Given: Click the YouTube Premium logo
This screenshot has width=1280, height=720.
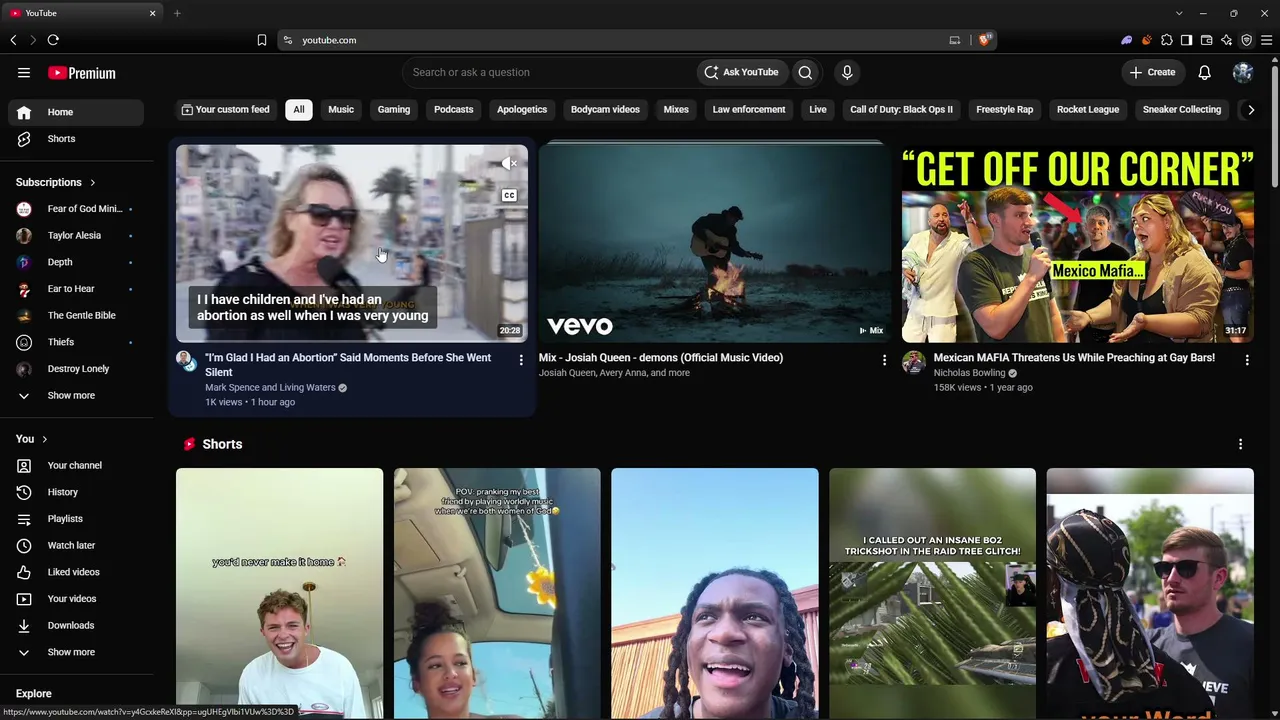Looking at the screenshot, I should click(x=82, y=73).
